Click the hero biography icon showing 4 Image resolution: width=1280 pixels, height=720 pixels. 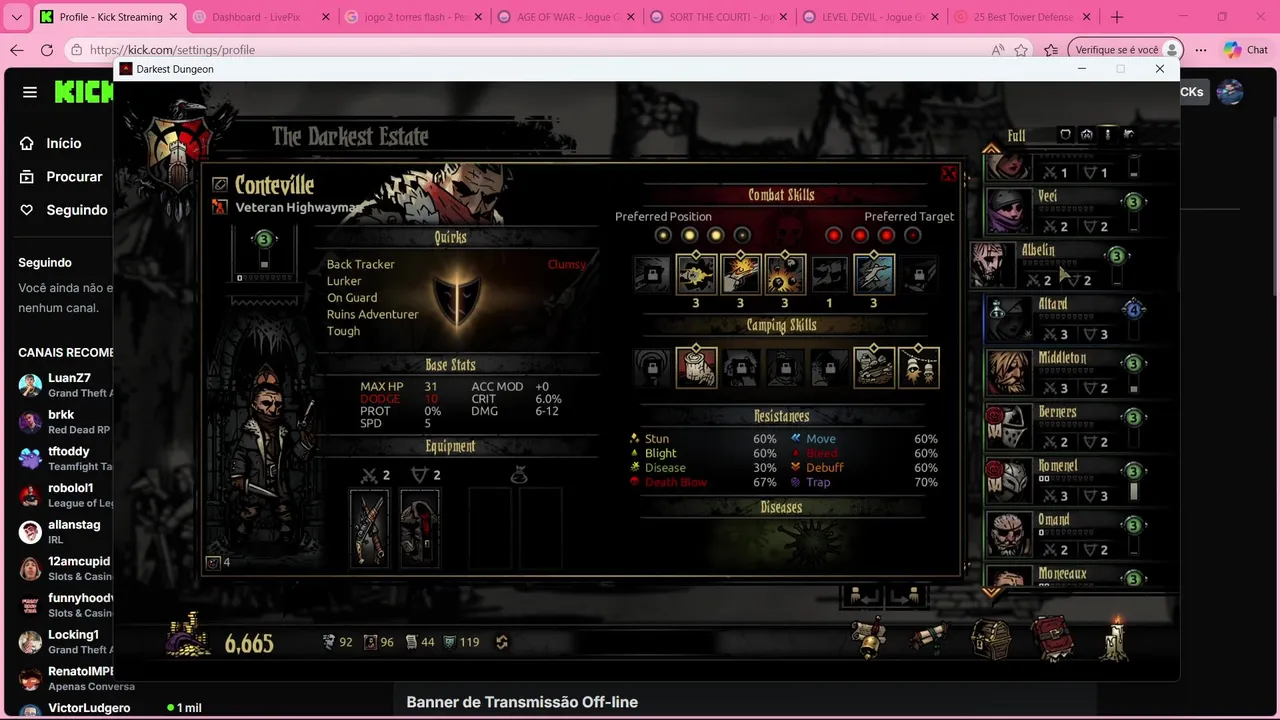(x=213, y=562)
